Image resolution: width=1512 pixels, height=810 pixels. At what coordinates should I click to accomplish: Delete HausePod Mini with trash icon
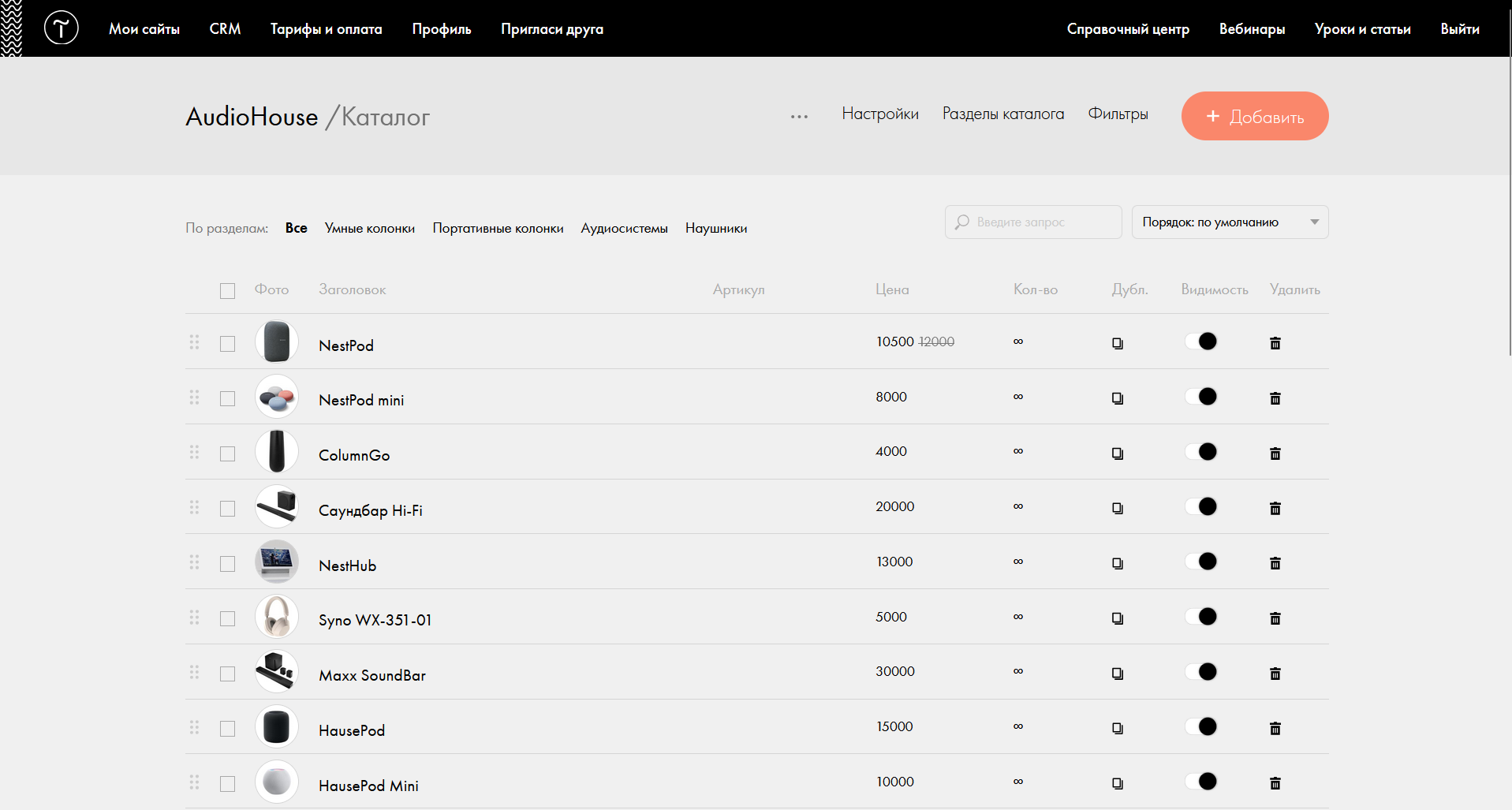1275,783
